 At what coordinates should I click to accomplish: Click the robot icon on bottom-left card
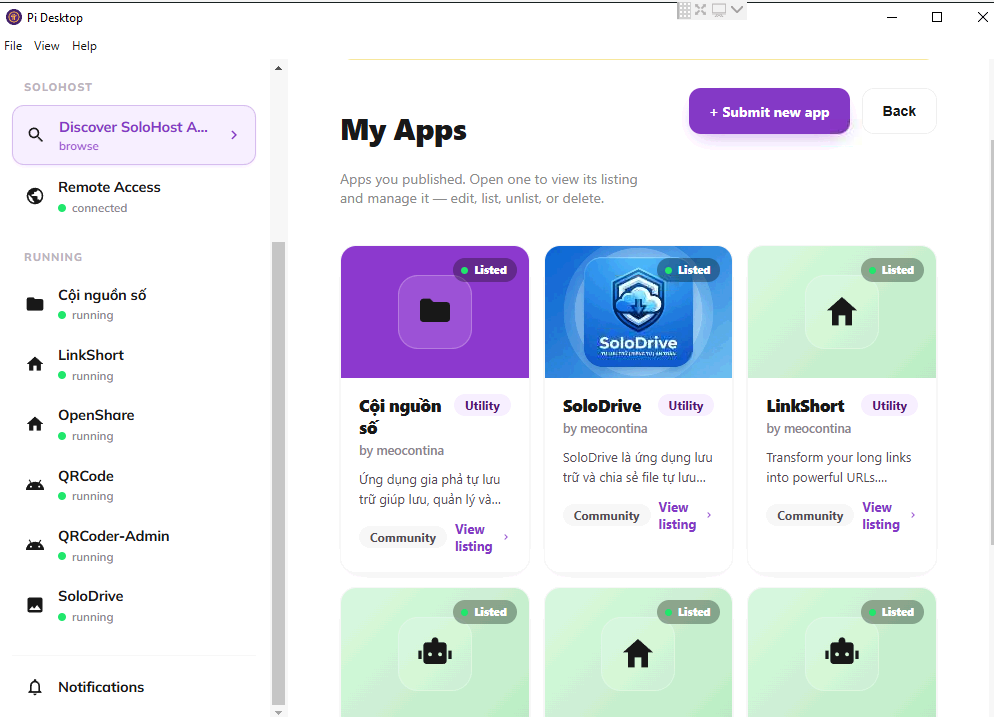435,652
